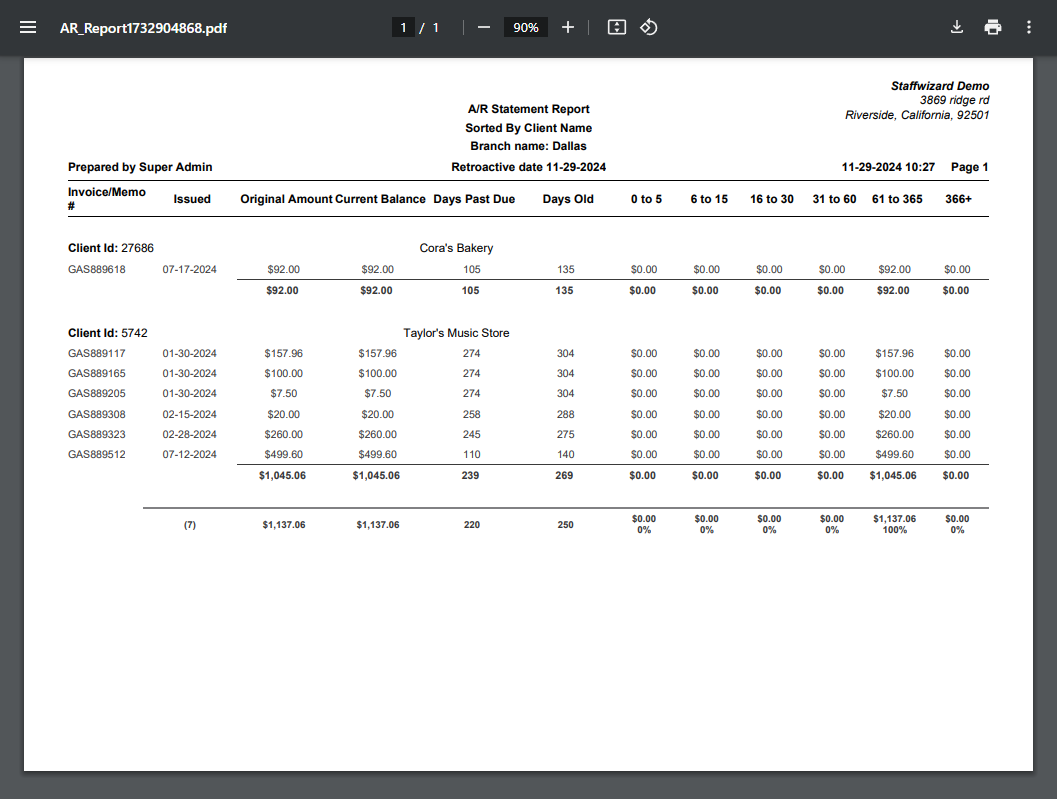Rotate the document counterclockwise
Viewport: 1057px width, 799px height.
tap(648, 28)
